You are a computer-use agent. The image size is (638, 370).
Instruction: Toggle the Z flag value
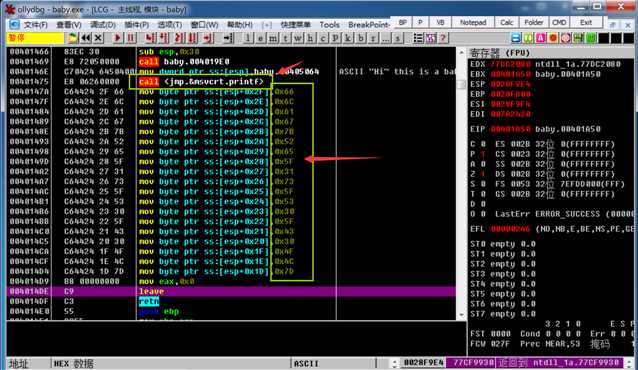click(x=483, y=174)
